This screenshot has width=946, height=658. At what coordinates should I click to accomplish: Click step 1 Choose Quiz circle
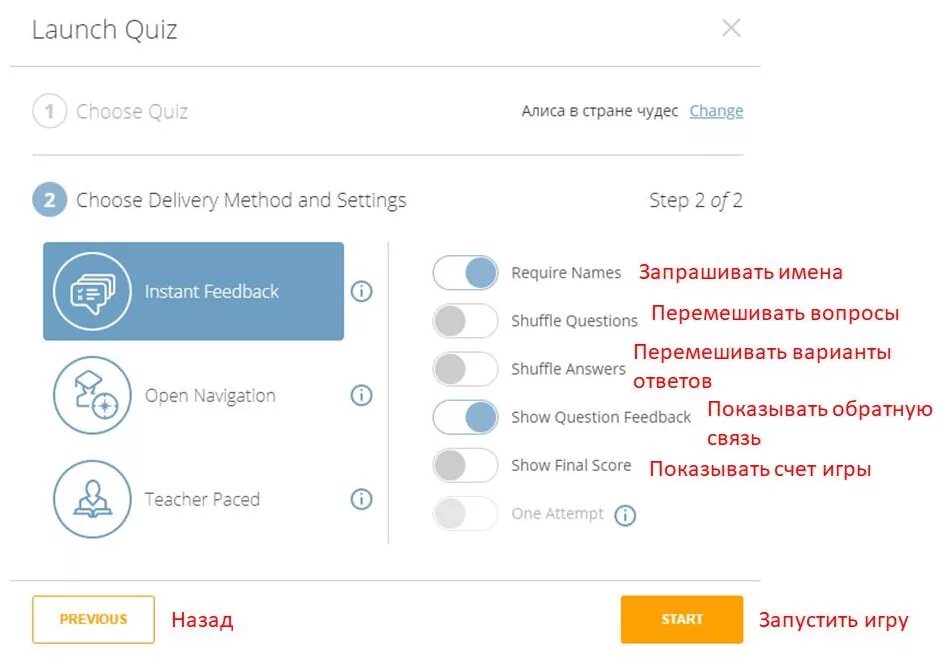[x=49, y=111]
